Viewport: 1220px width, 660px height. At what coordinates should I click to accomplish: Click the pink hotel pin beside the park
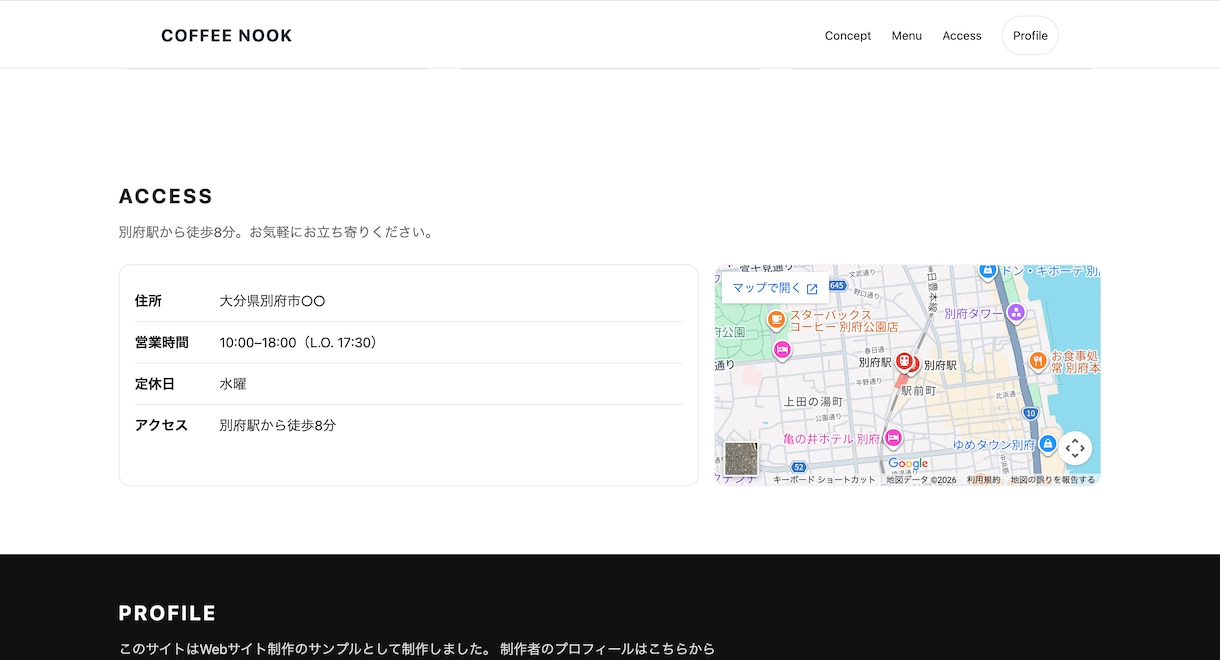(x=783, y=349)
